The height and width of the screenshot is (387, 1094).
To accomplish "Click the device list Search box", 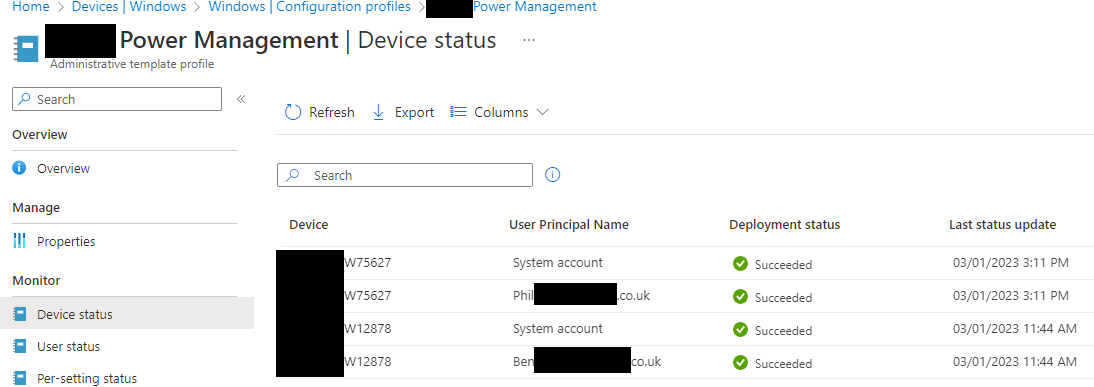I will pos(405,175).
